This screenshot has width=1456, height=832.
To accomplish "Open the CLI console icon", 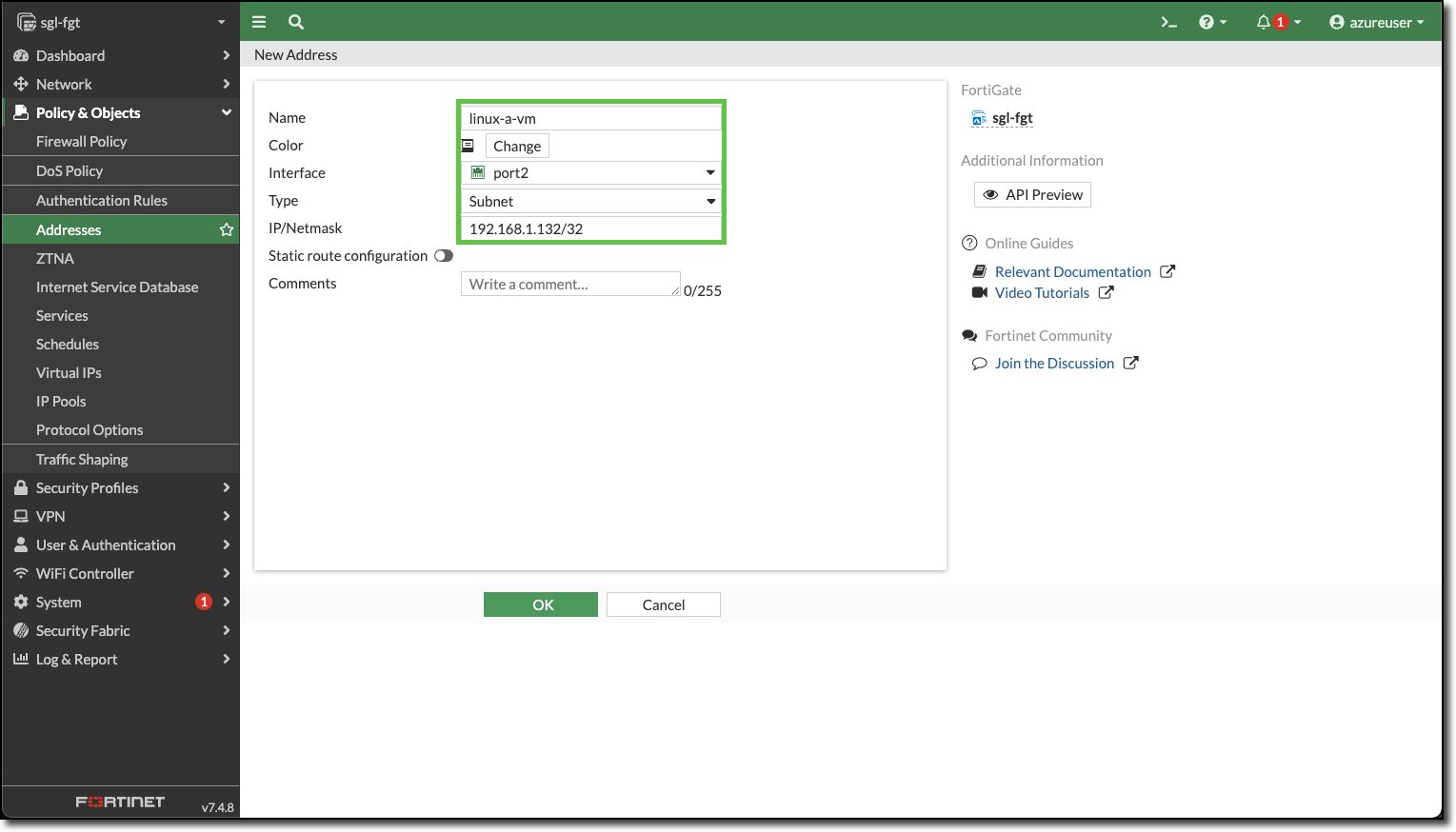I will [1168, 21].
